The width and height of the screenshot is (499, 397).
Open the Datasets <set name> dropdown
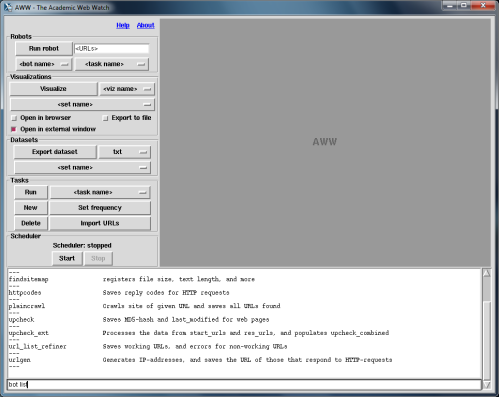(82, 167)
